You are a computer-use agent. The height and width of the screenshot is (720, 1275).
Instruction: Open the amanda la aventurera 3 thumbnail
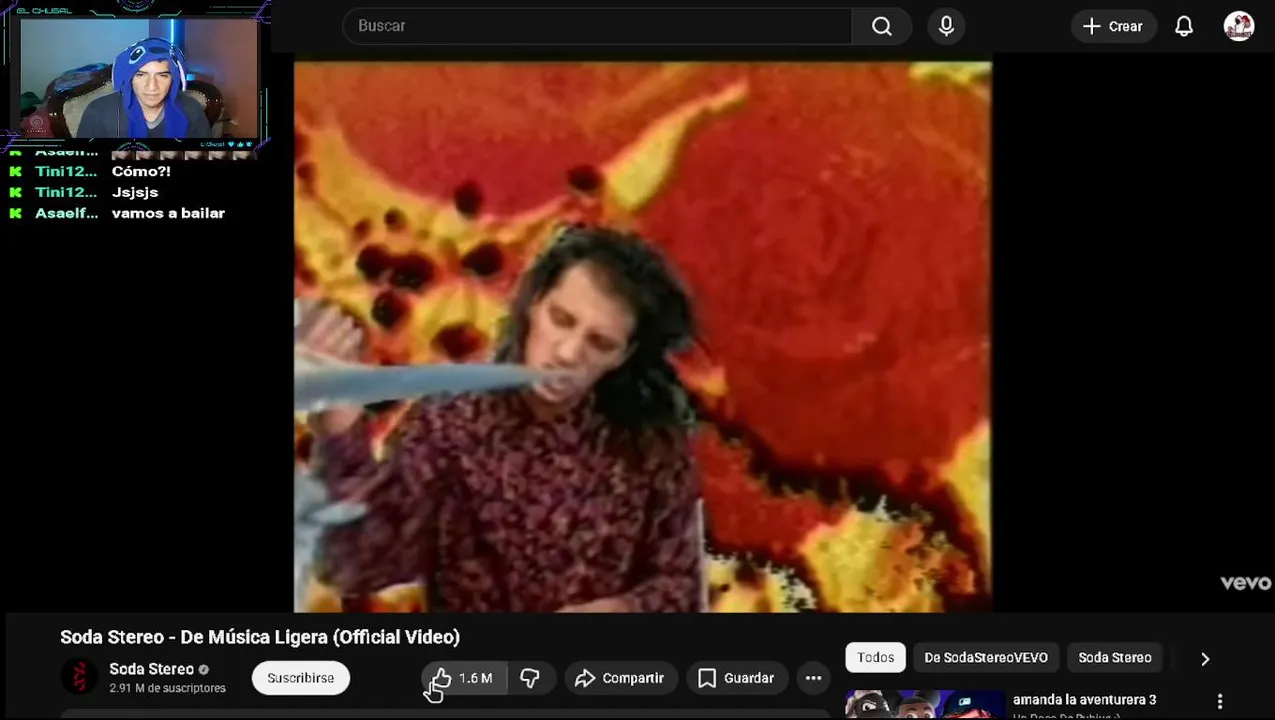click(925, 705)
